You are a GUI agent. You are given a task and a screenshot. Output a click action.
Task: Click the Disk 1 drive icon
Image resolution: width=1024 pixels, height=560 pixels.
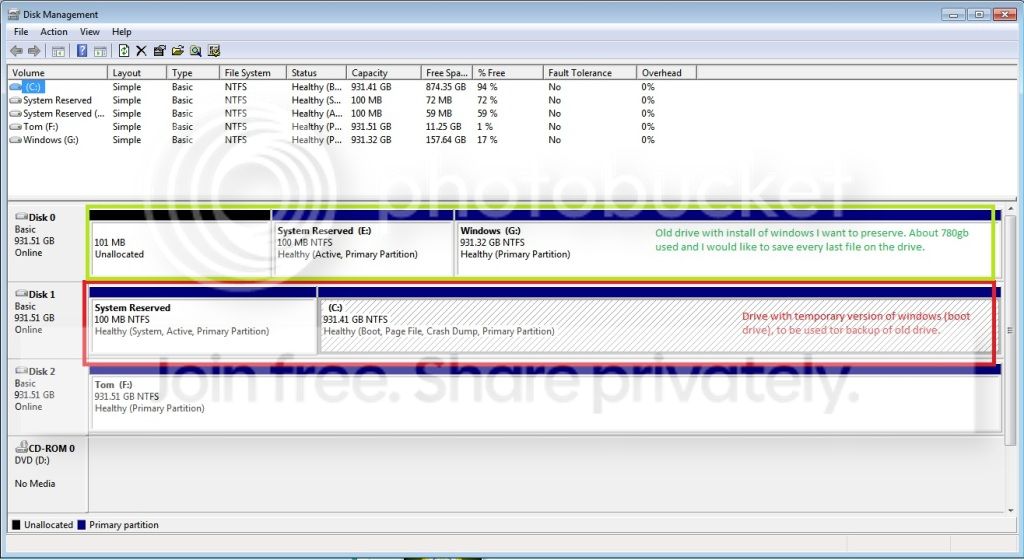tap(21, 294)
